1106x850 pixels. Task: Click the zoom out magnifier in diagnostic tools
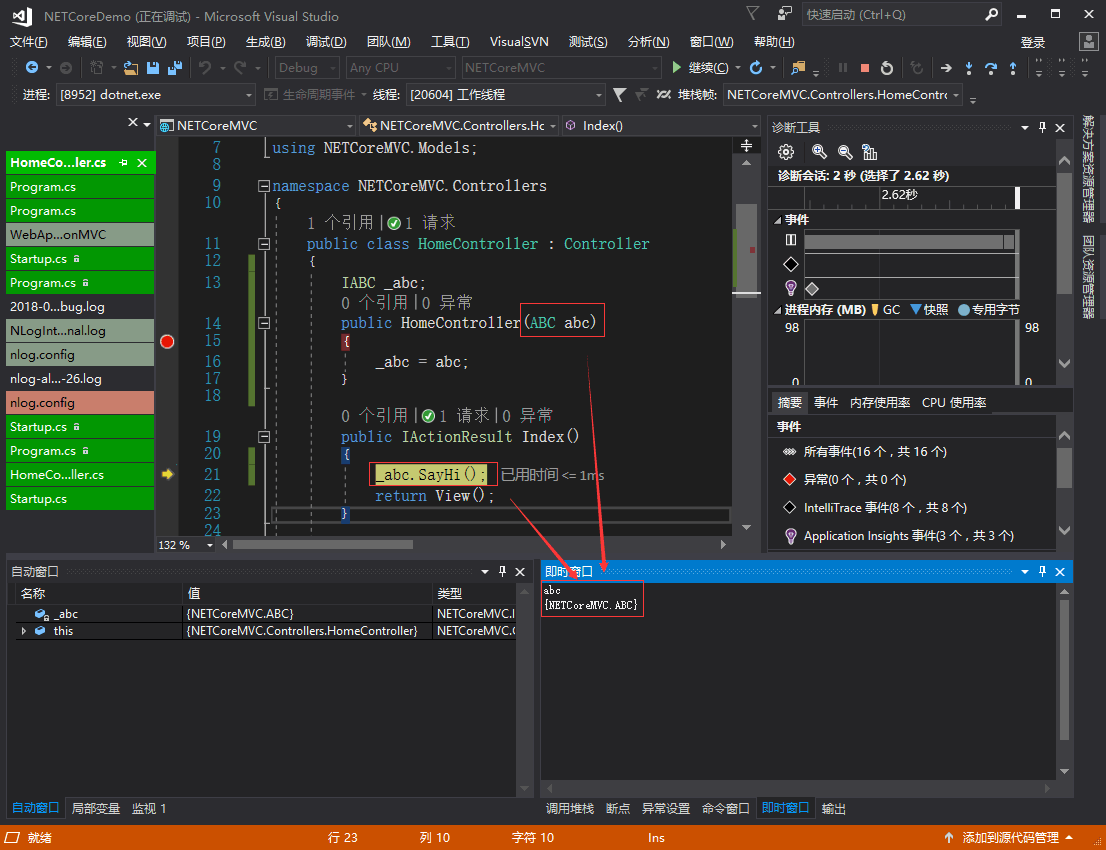[x=845, y=152]
